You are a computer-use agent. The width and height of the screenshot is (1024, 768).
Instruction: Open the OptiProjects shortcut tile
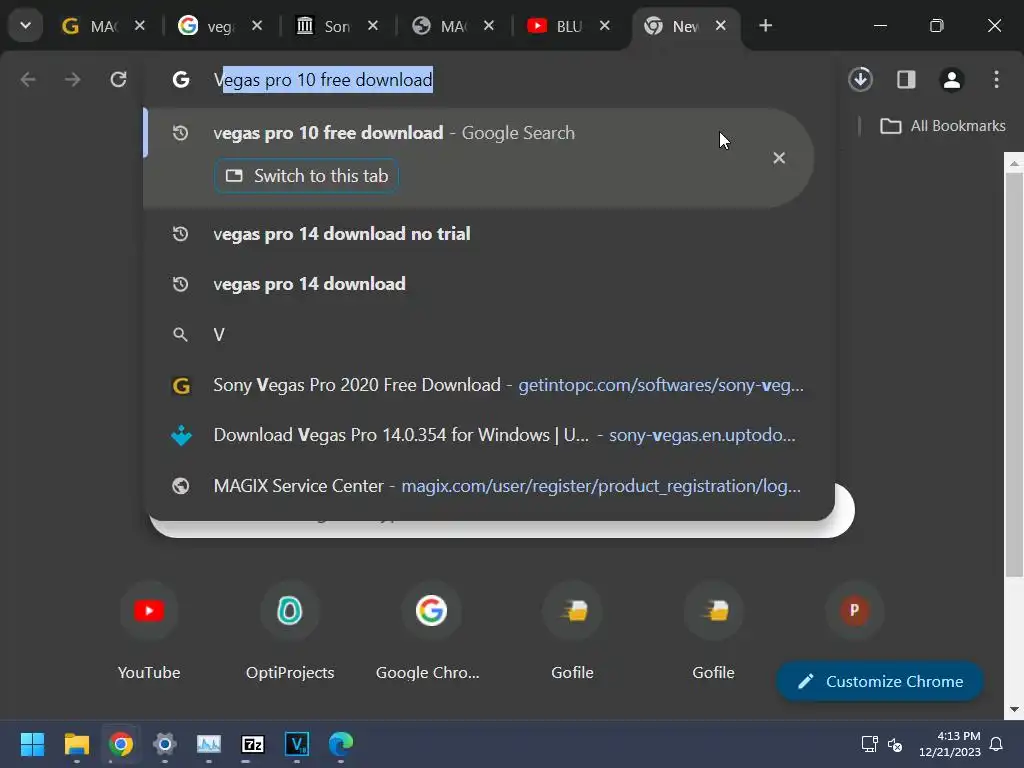pos(290,632)
